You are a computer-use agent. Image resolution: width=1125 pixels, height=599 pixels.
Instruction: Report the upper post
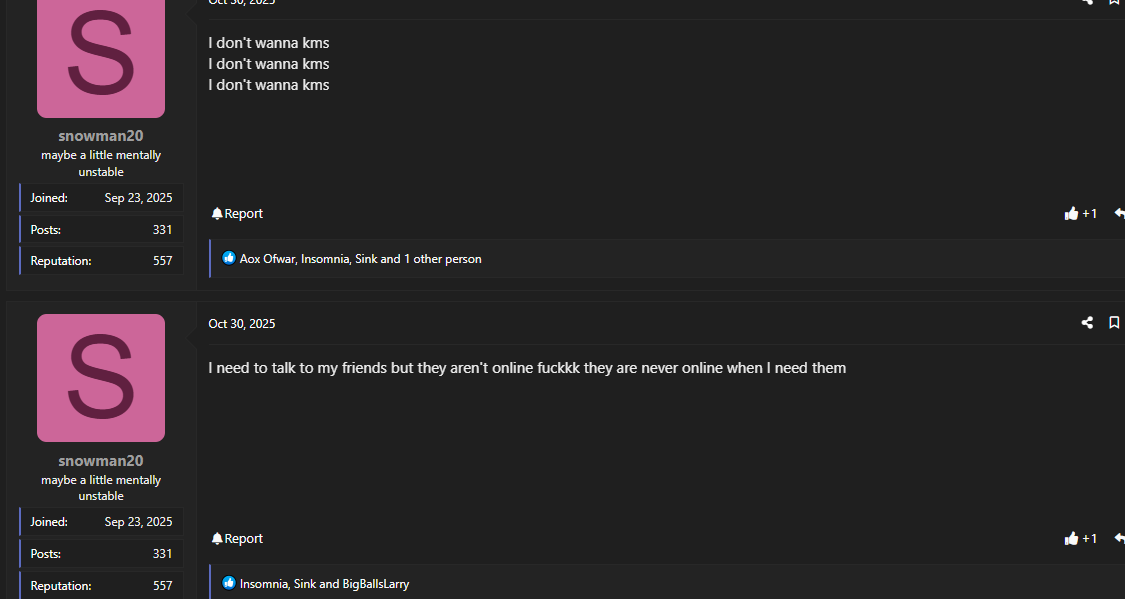tap(237, 213)
